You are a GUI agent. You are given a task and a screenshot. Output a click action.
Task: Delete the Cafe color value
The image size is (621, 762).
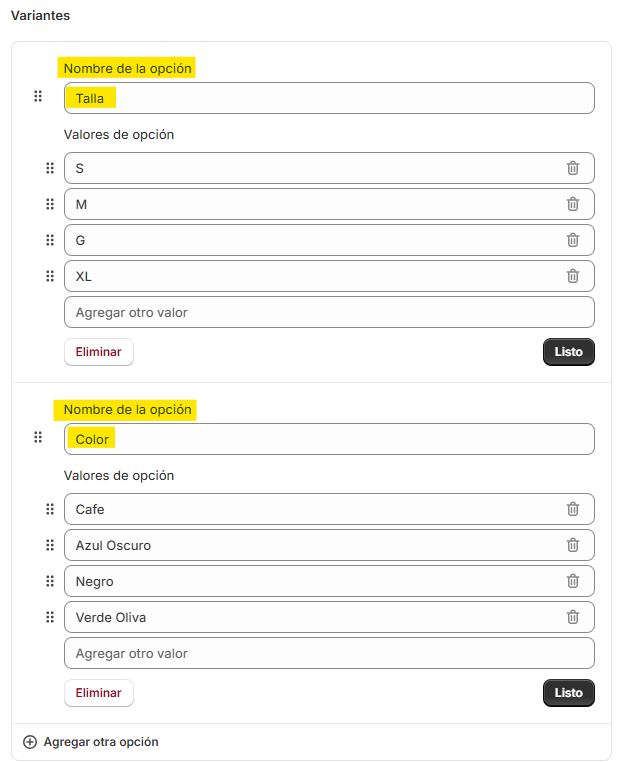tap(572, 509)
